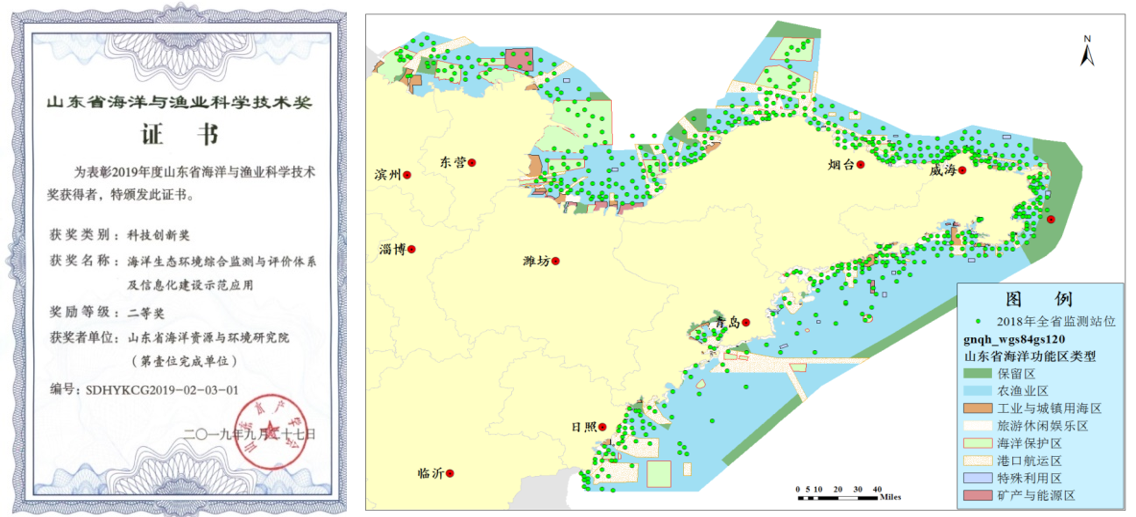Click green dot icon for 2018年全省监测站位
The width and height of the screenshot is (1136, 517).
973,322
